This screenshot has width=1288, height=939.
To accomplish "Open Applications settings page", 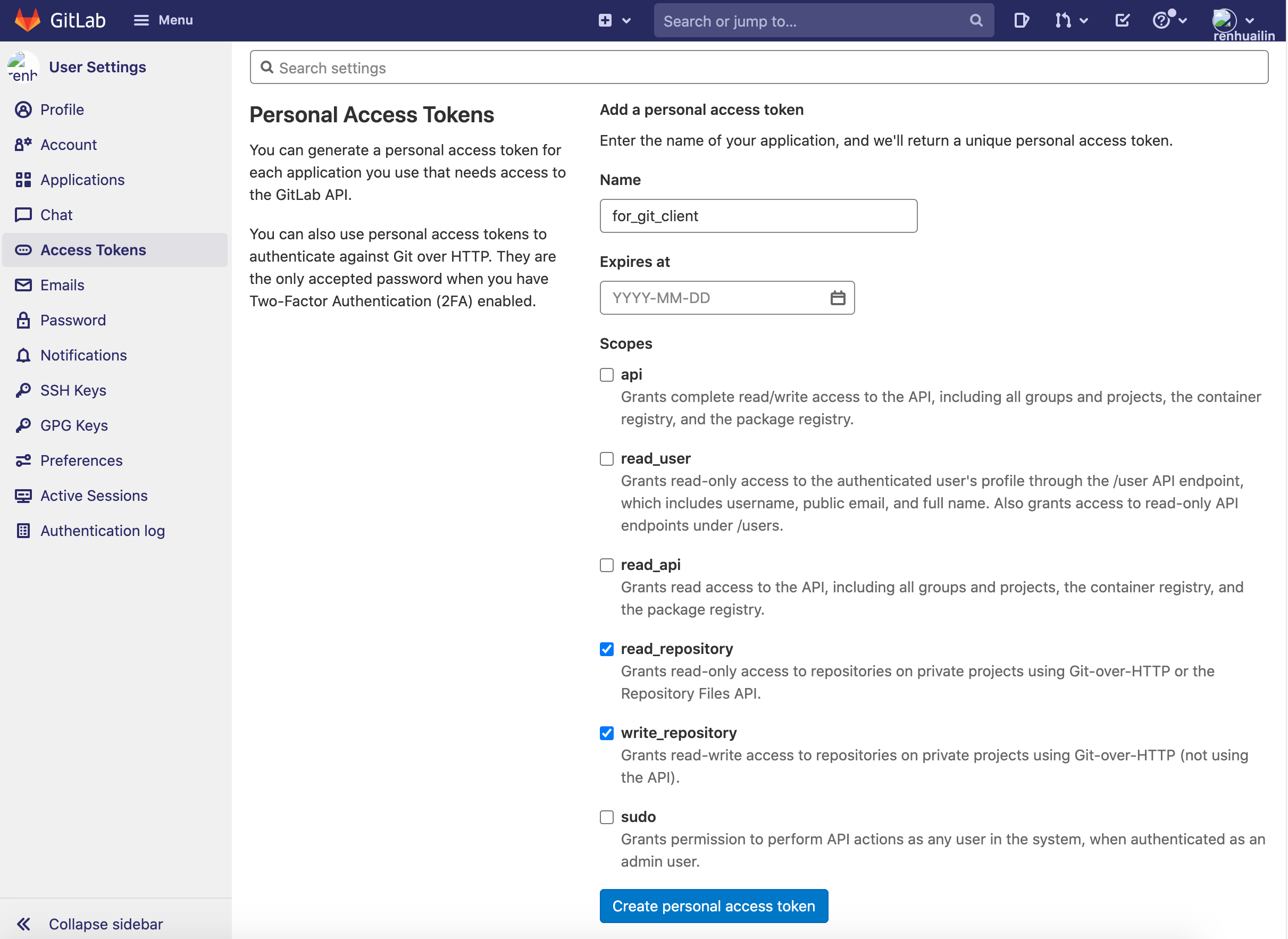I will click(x=82, y=180).
